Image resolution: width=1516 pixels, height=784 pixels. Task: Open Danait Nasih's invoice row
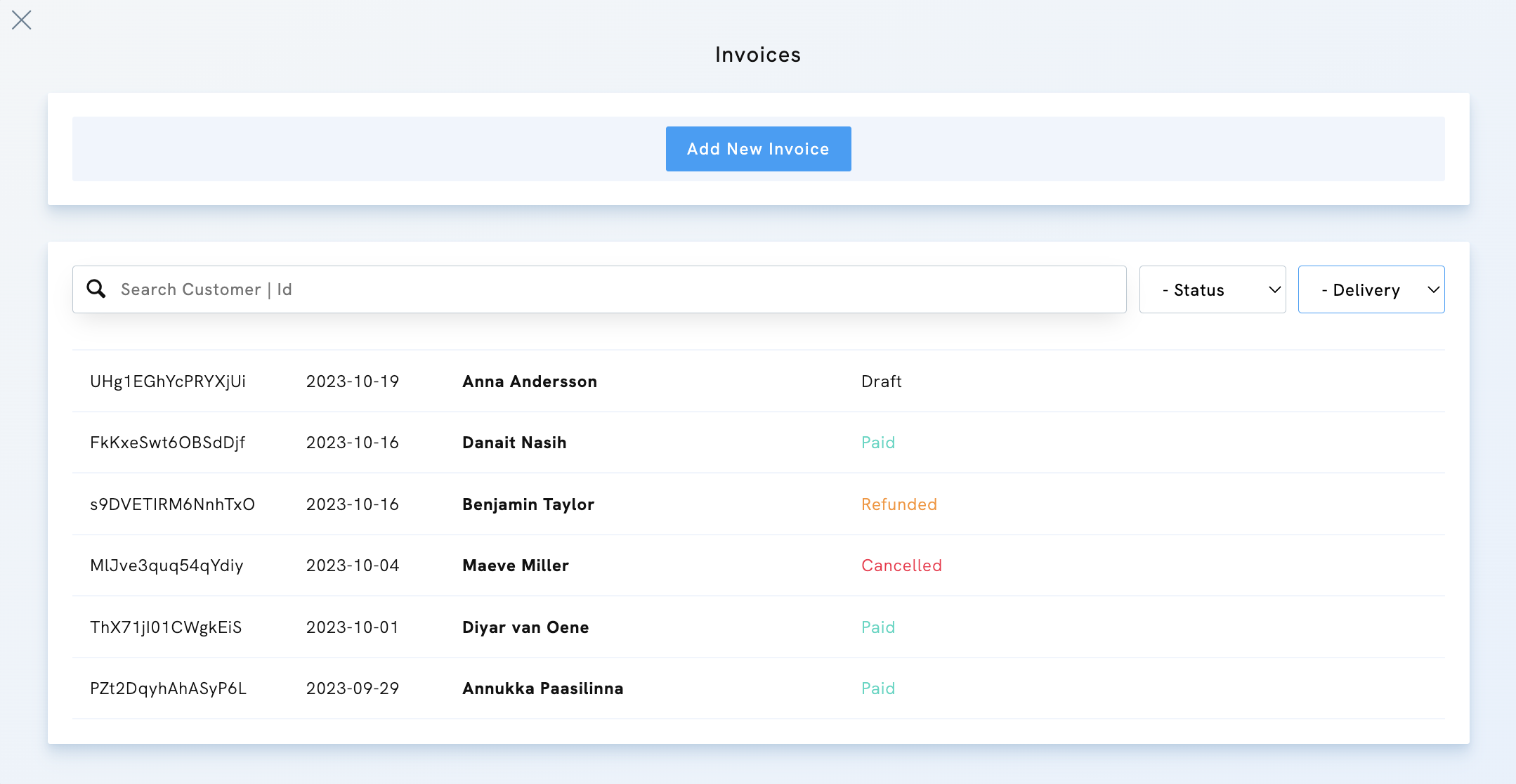[x=514, y=443]
